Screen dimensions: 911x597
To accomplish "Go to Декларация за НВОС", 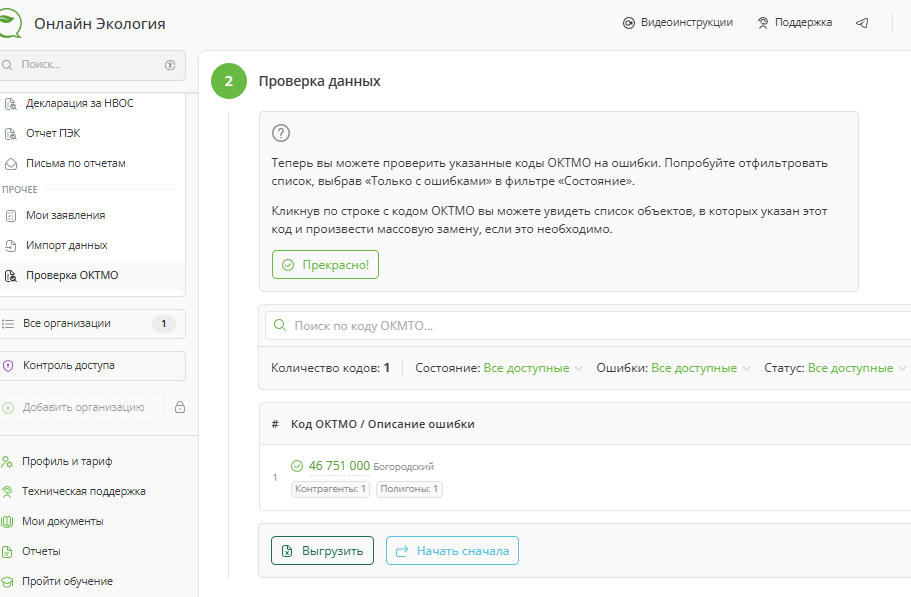I will [x=79, y=103].
